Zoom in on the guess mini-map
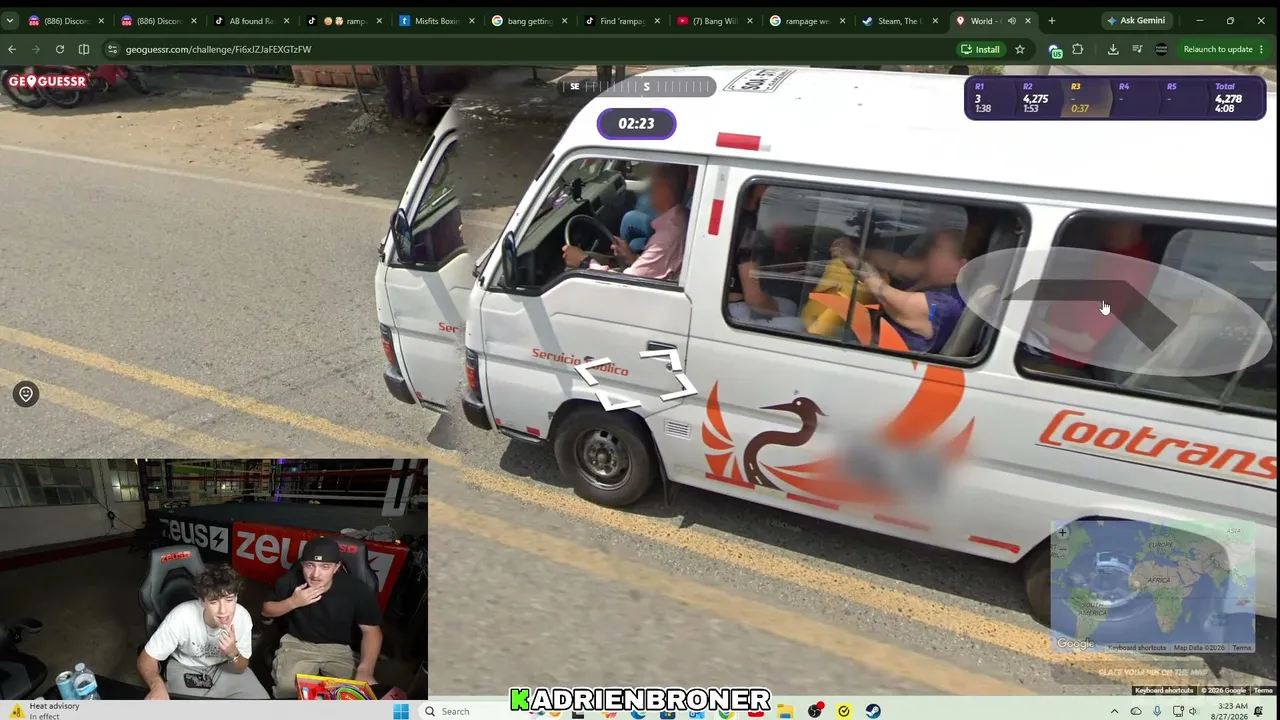1280x720 pixels. (x=1062, y=532)
